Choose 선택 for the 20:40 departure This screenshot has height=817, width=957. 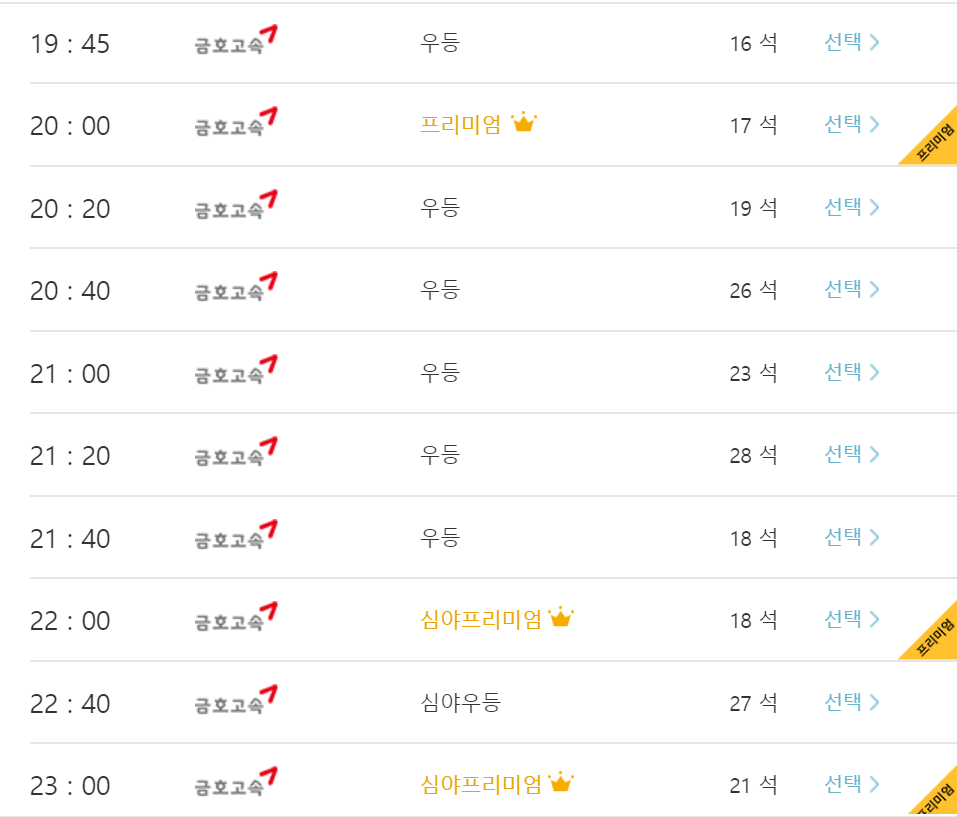(x=851, y=289)
